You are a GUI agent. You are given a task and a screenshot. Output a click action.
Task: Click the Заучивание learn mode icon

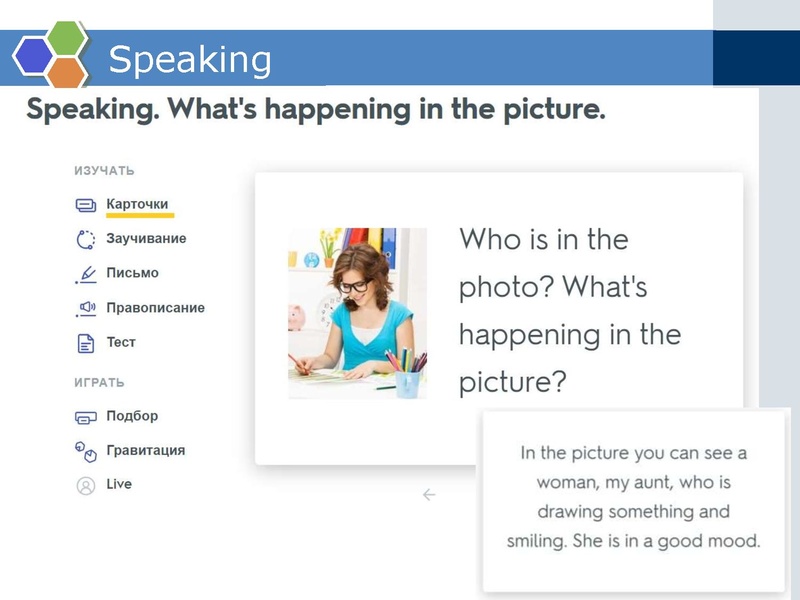pyautogui.click(x=86, y=239)
